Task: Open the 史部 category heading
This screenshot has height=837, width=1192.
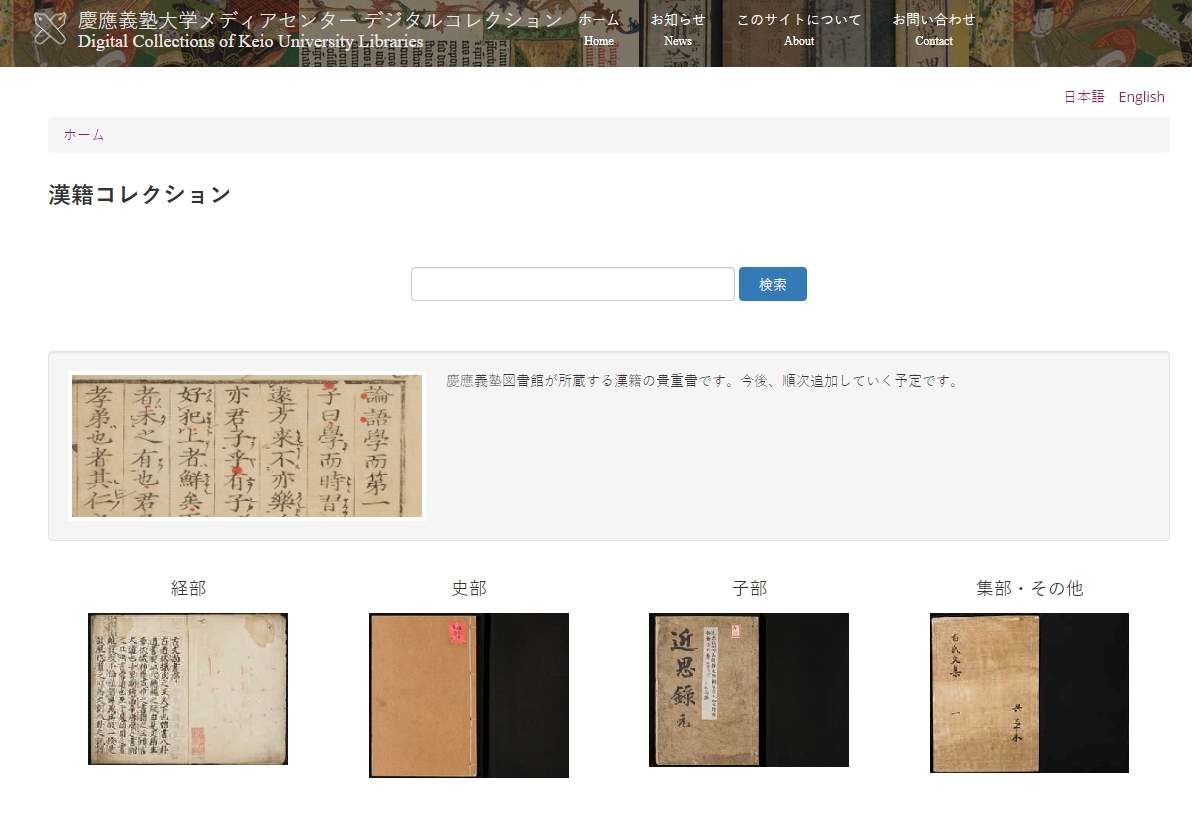Action: (x=469, y=589)
